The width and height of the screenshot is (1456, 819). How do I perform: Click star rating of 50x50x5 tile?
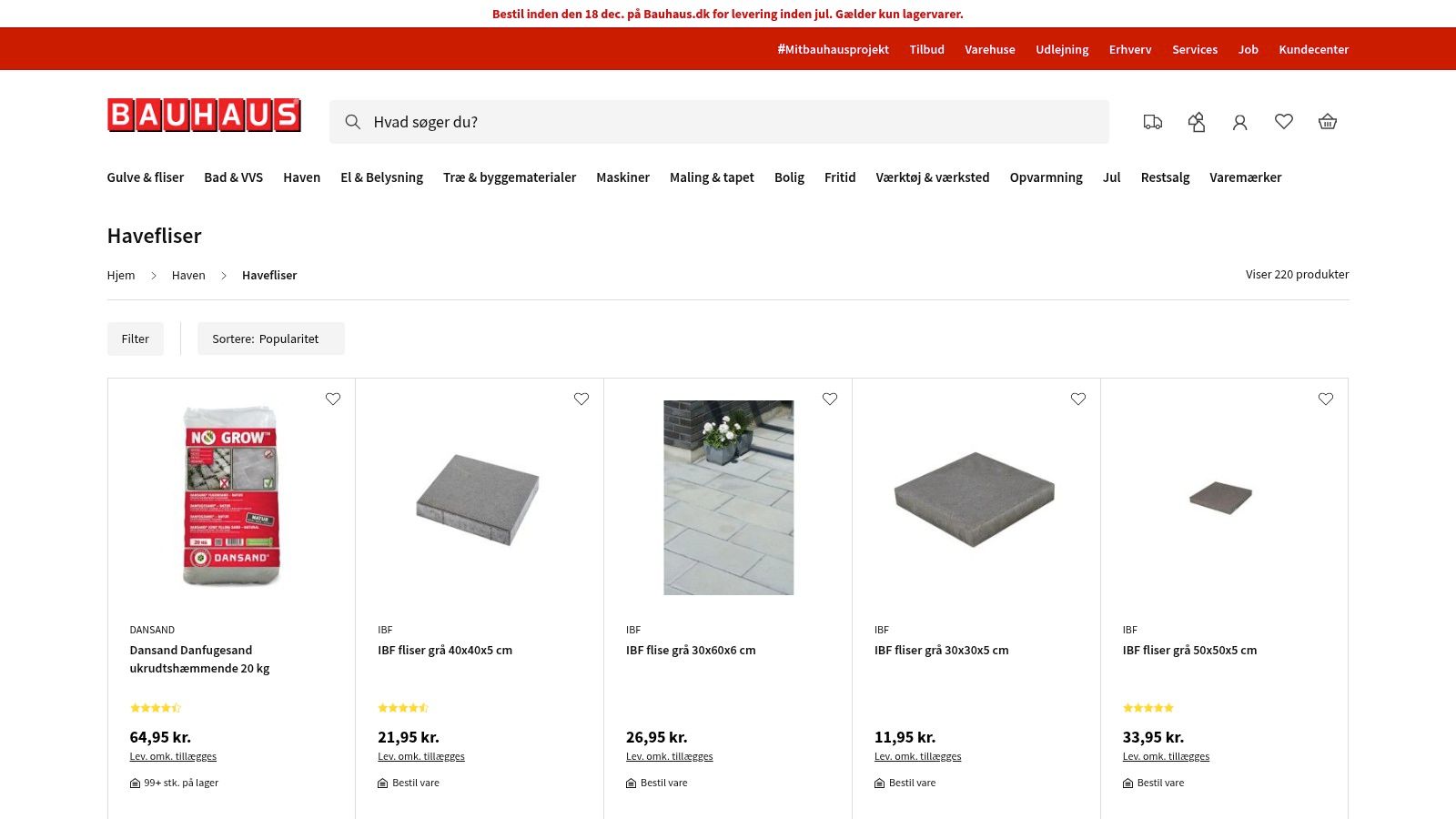click(1148, 708)
